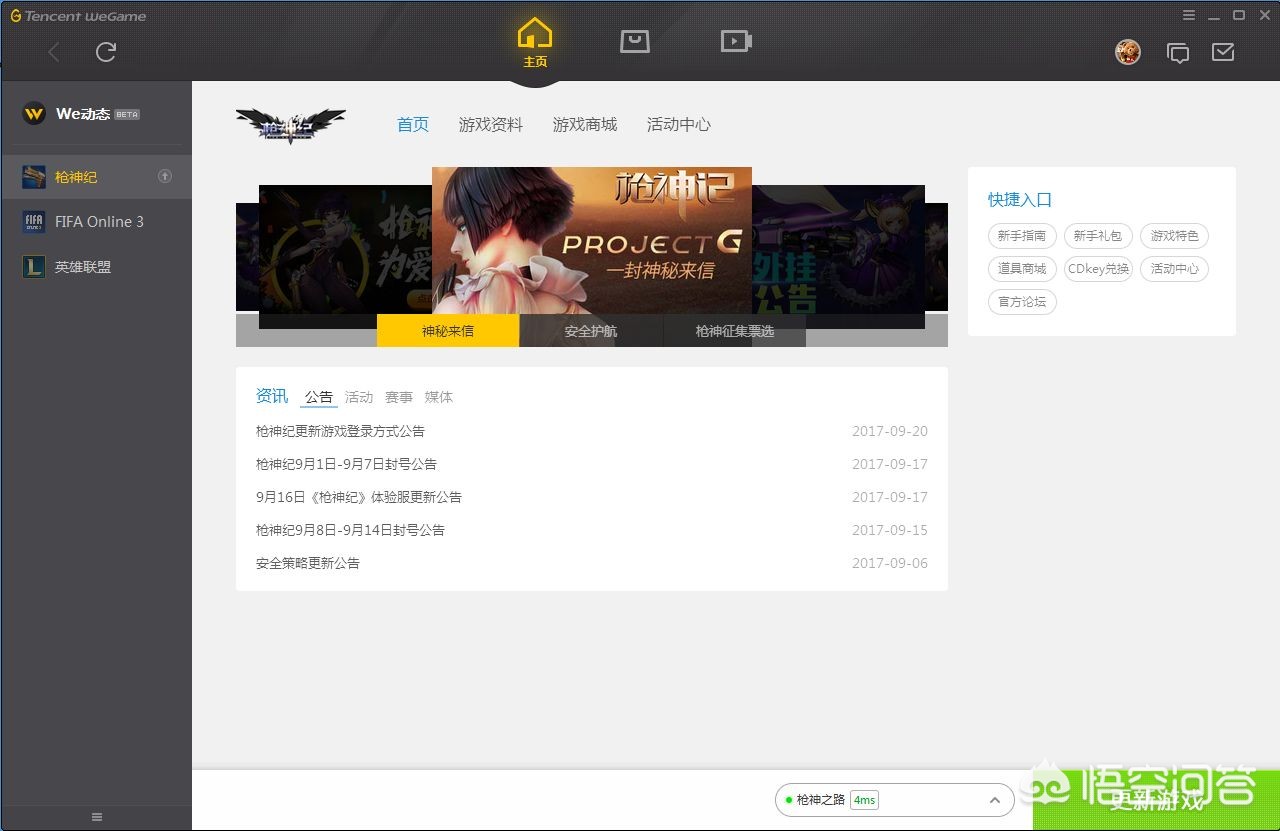Click the 道具商城 quick link
Image resolution: width=1280 pixels, height=831 pixels.
(1022, 269)
